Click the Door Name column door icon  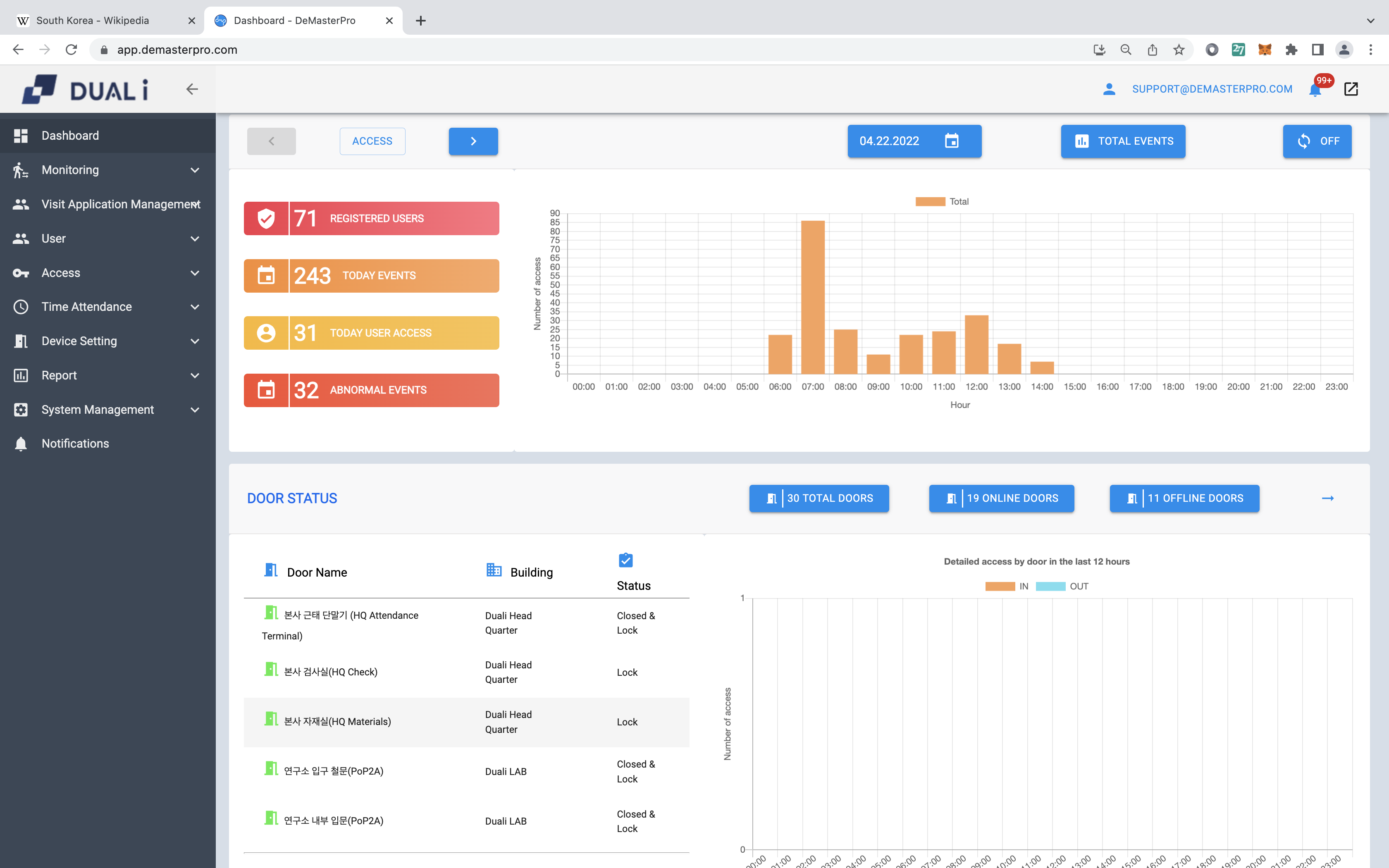coord(271,570)
